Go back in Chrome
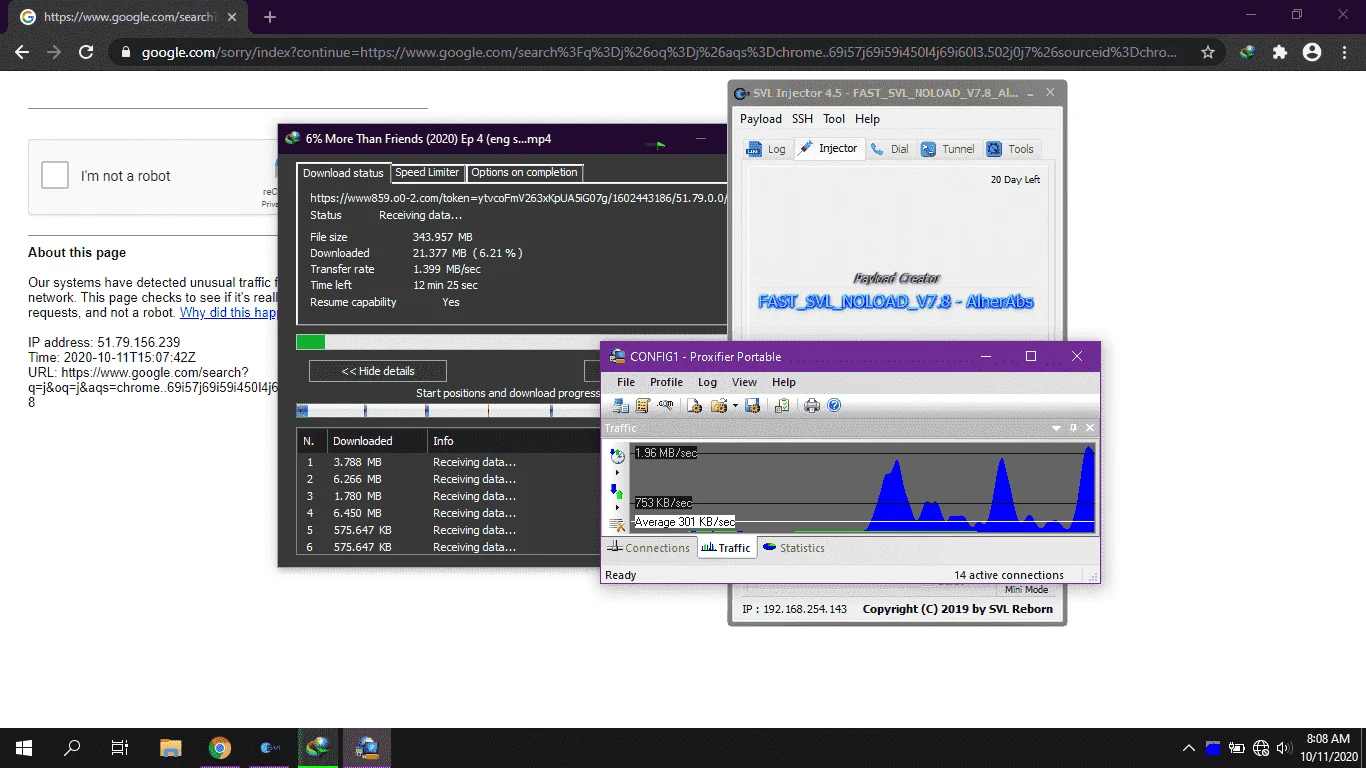1366x768 pixels. pyautogui.click(x=22, y=52)
